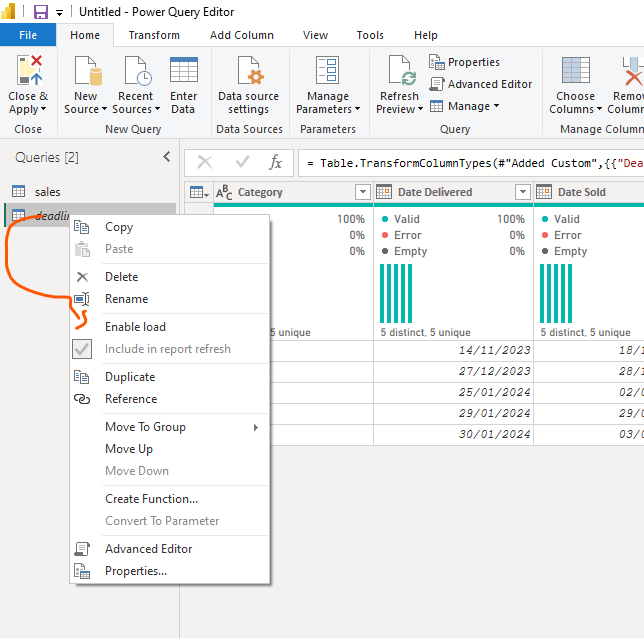Click the Manage Parameters icon
This screenshot has width=644, height=638.
pos(327,70)
